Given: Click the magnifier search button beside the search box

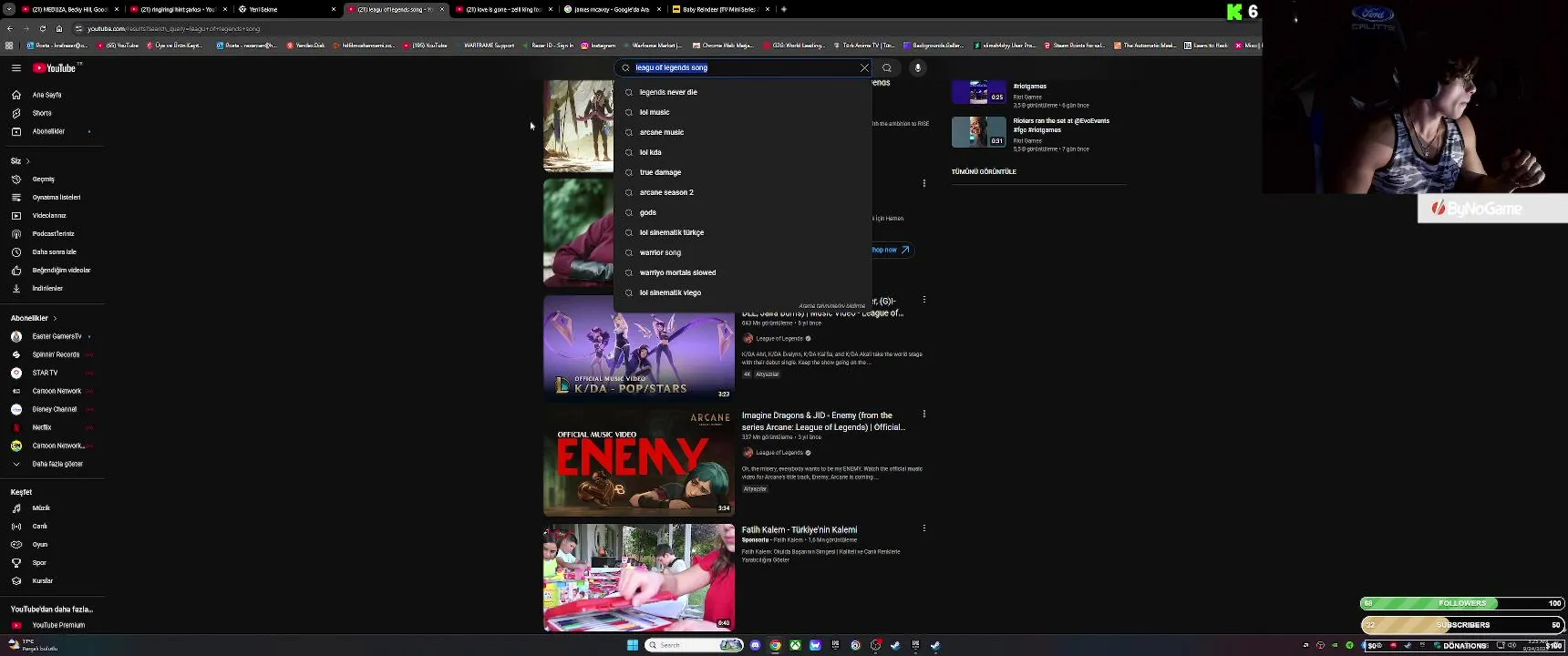Looking at the screenshot, I should (886, 67).
